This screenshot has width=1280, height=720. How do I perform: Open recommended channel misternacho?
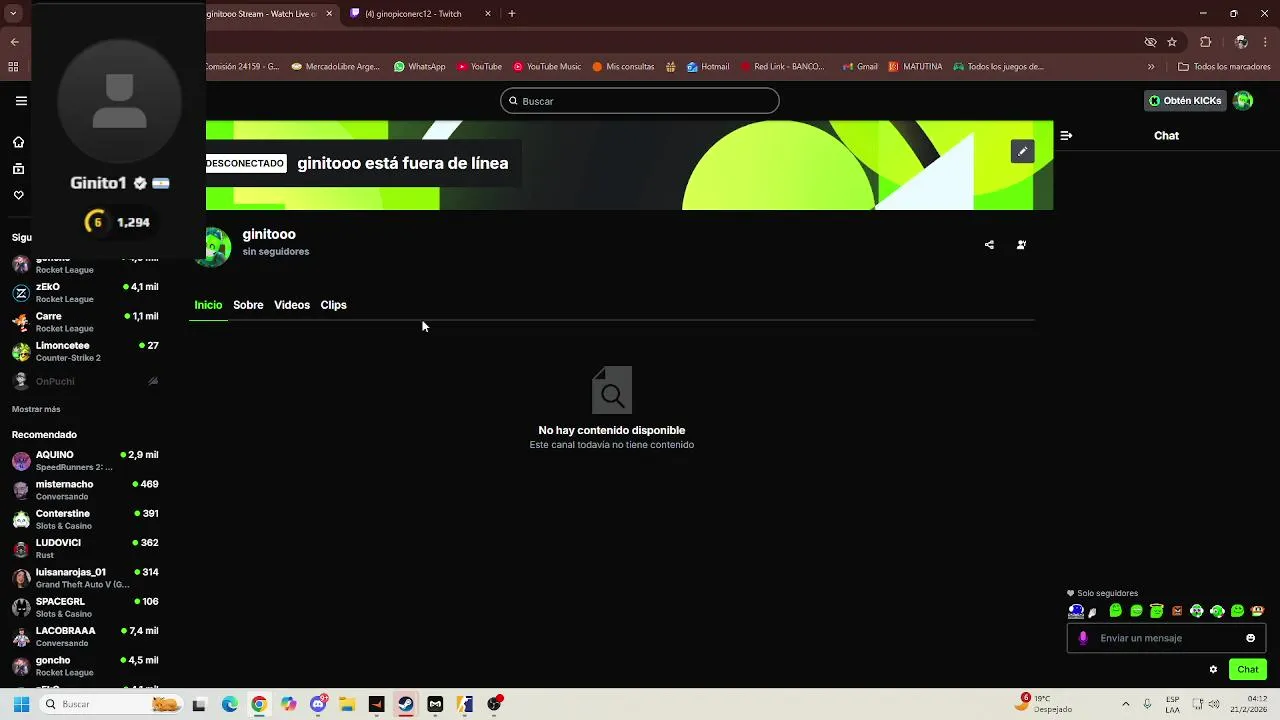pos(85,490)
